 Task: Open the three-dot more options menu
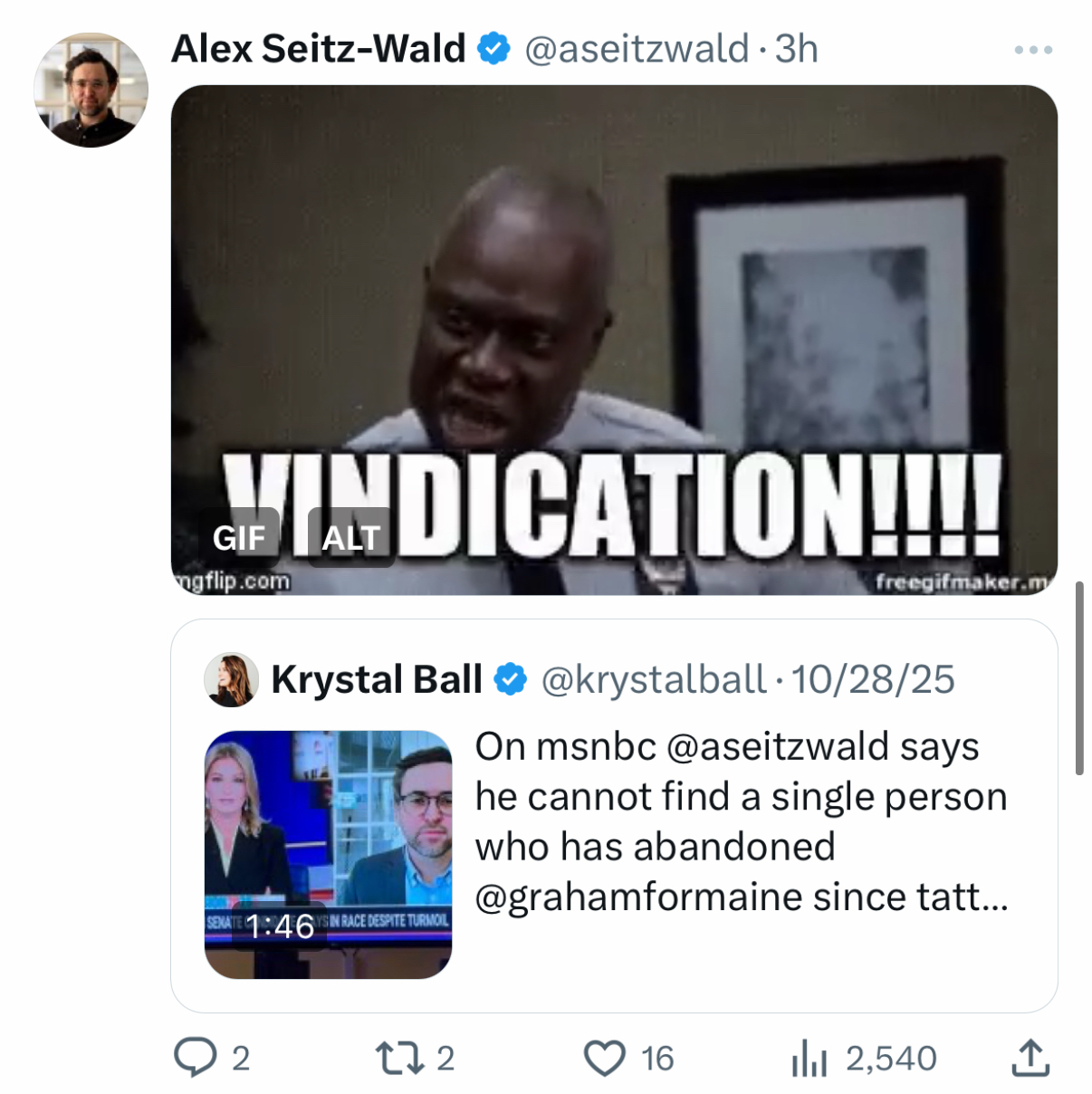pos(1033,50)
